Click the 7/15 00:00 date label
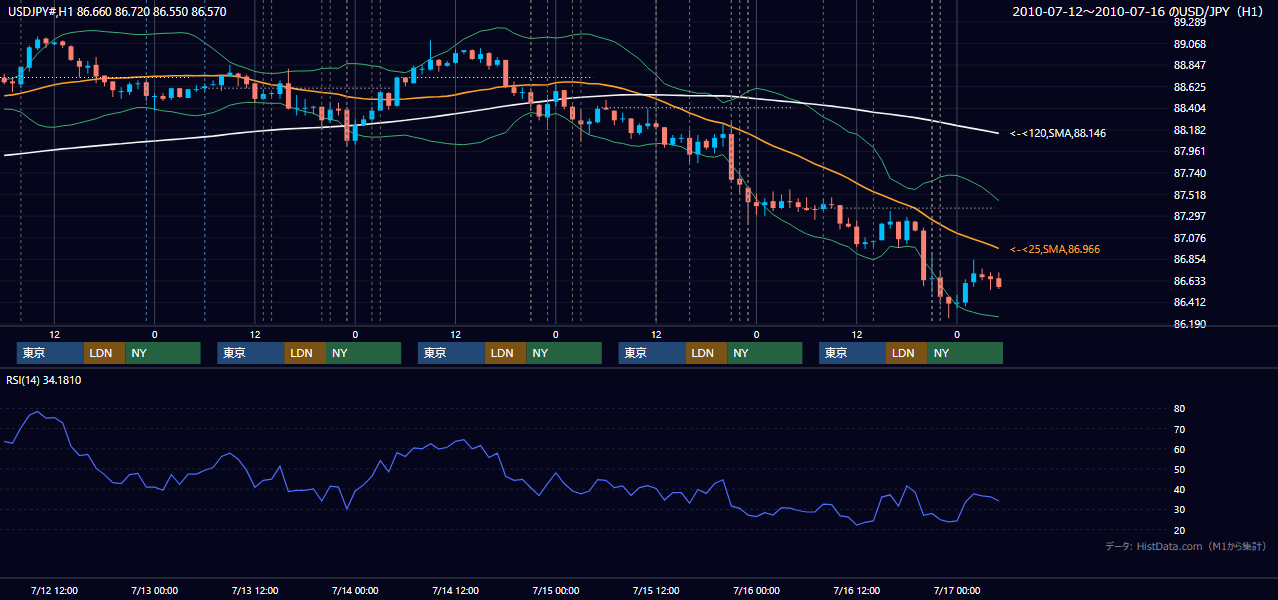The height and width of the screenshot is (600, 1278). 556,590
